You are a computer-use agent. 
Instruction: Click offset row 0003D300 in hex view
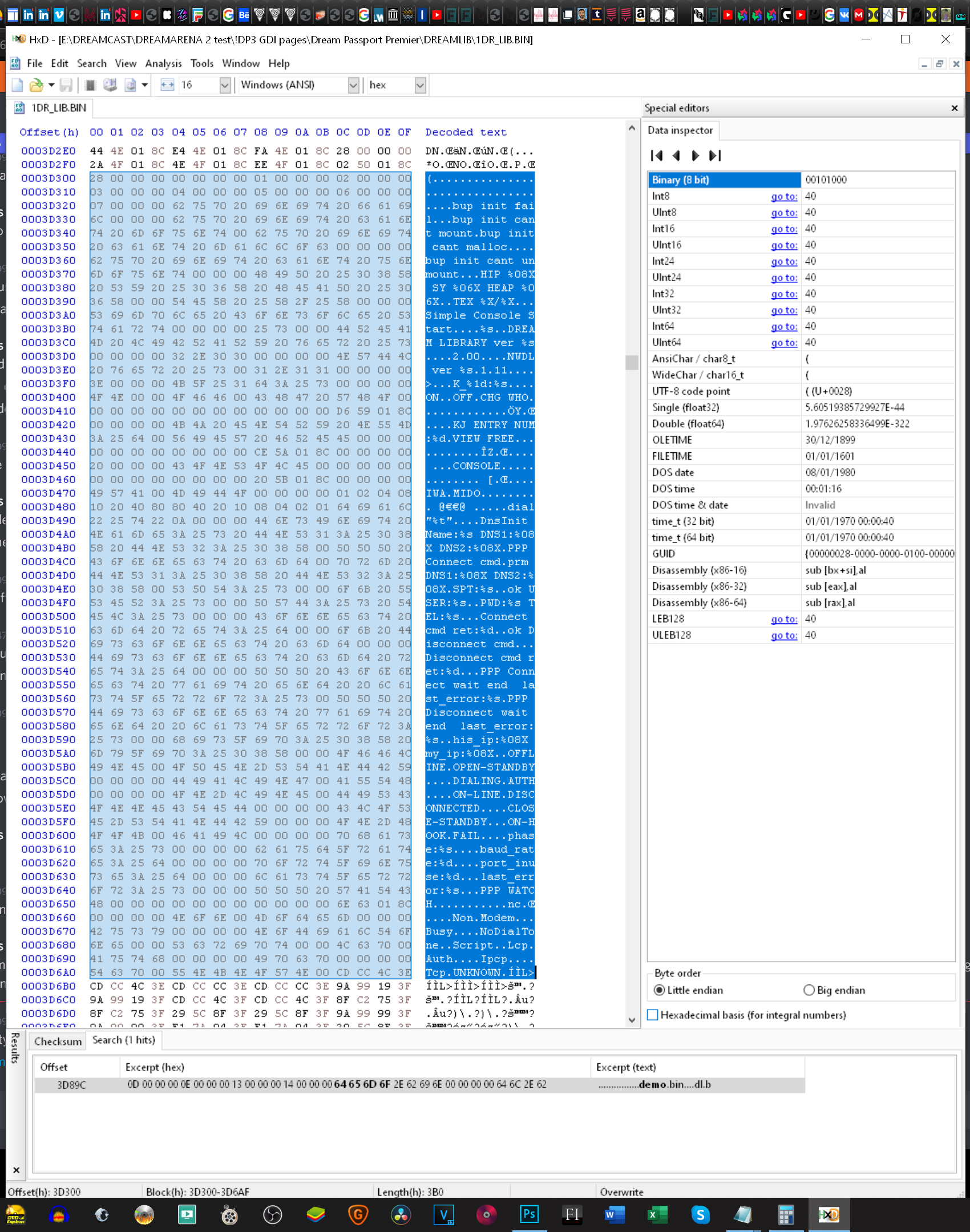48,179
